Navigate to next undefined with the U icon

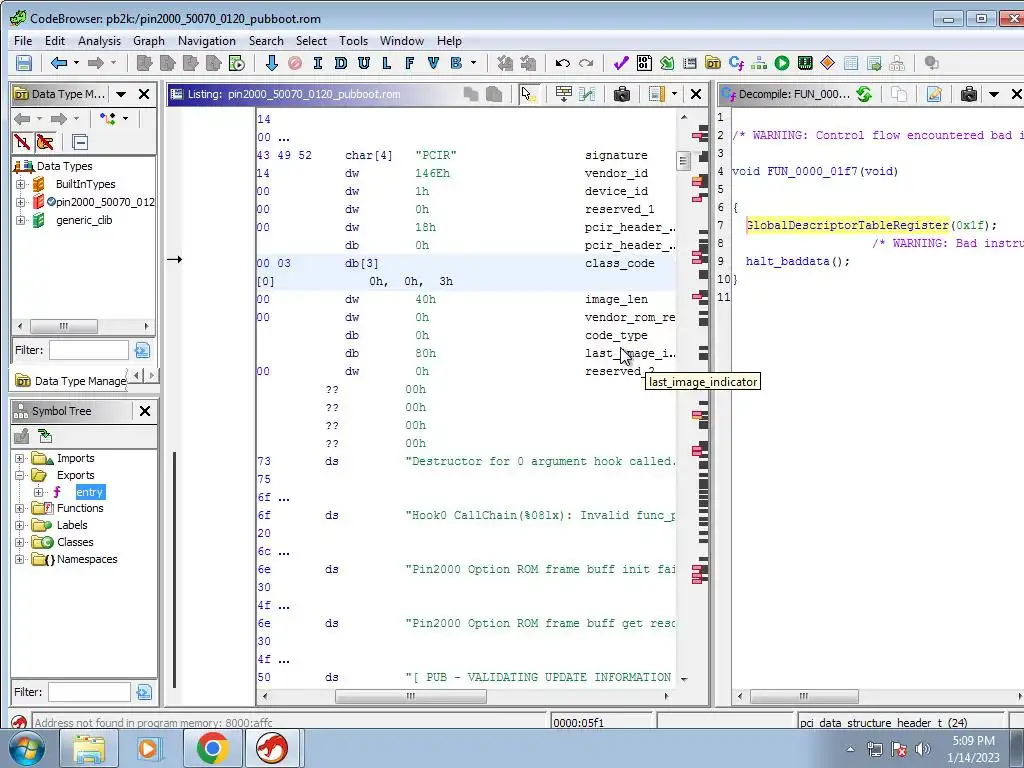[364, 63]
